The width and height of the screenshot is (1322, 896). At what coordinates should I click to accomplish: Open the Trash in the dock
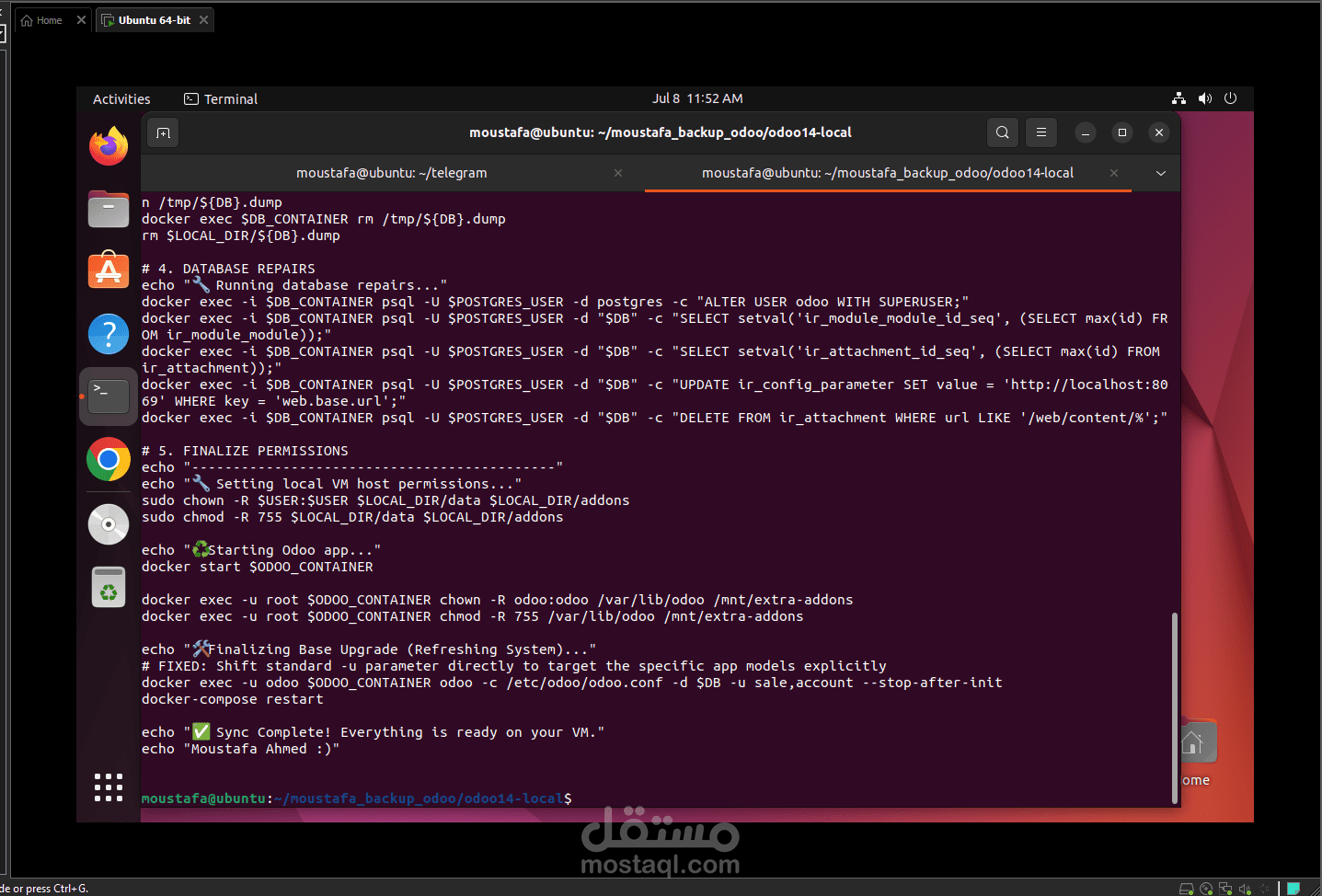[x=109, y=587]
